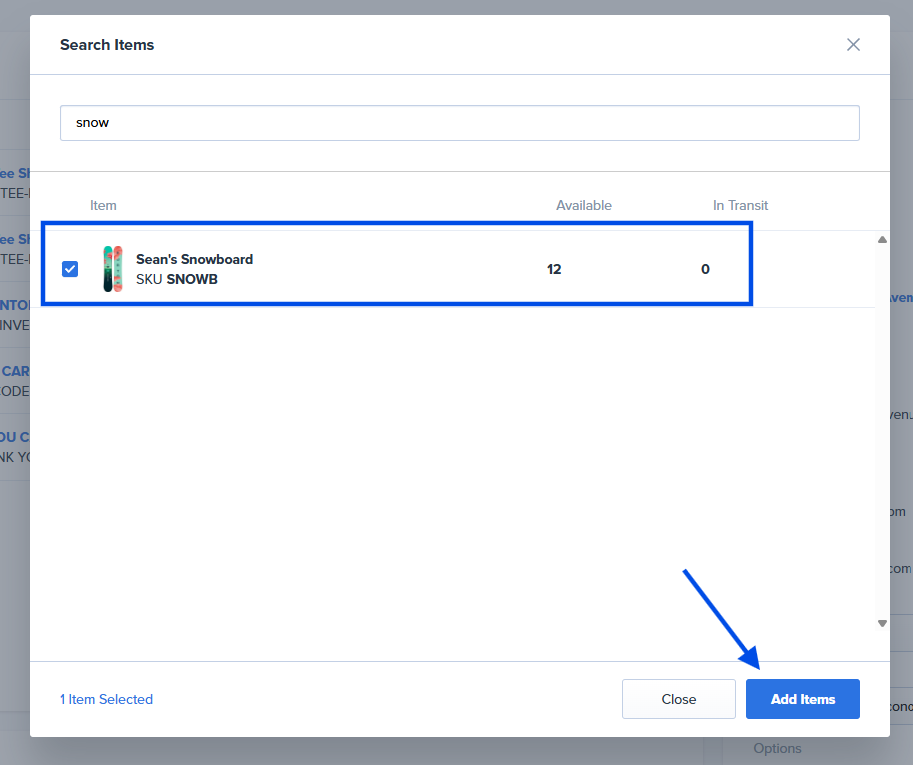This screenshot has height=765, width=913.
Task: Click the Available column header
Action: click(583, 205)
